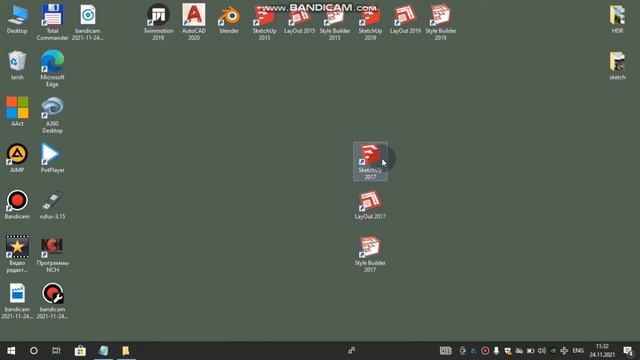Open the SketchUp 2019 shortcut
640x360 pixels.
click(370, 22)
